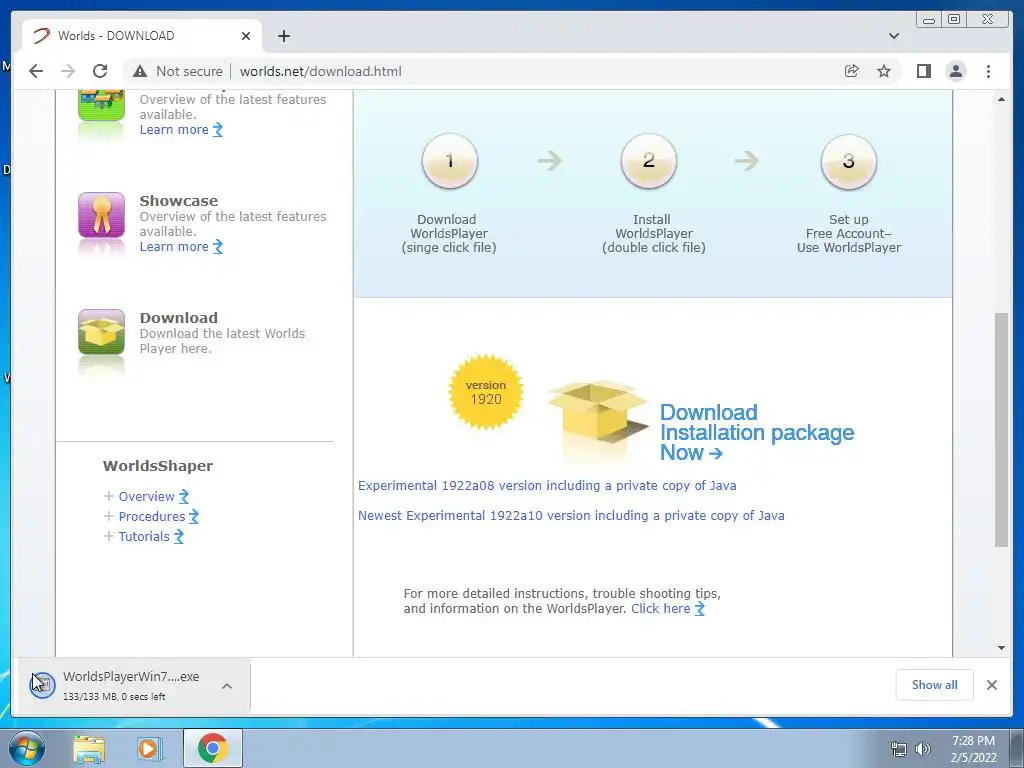Reload the worlds.net download page
Image resolution: width=1024 pixels, height=768 pixels.
(x=100, y=71)
